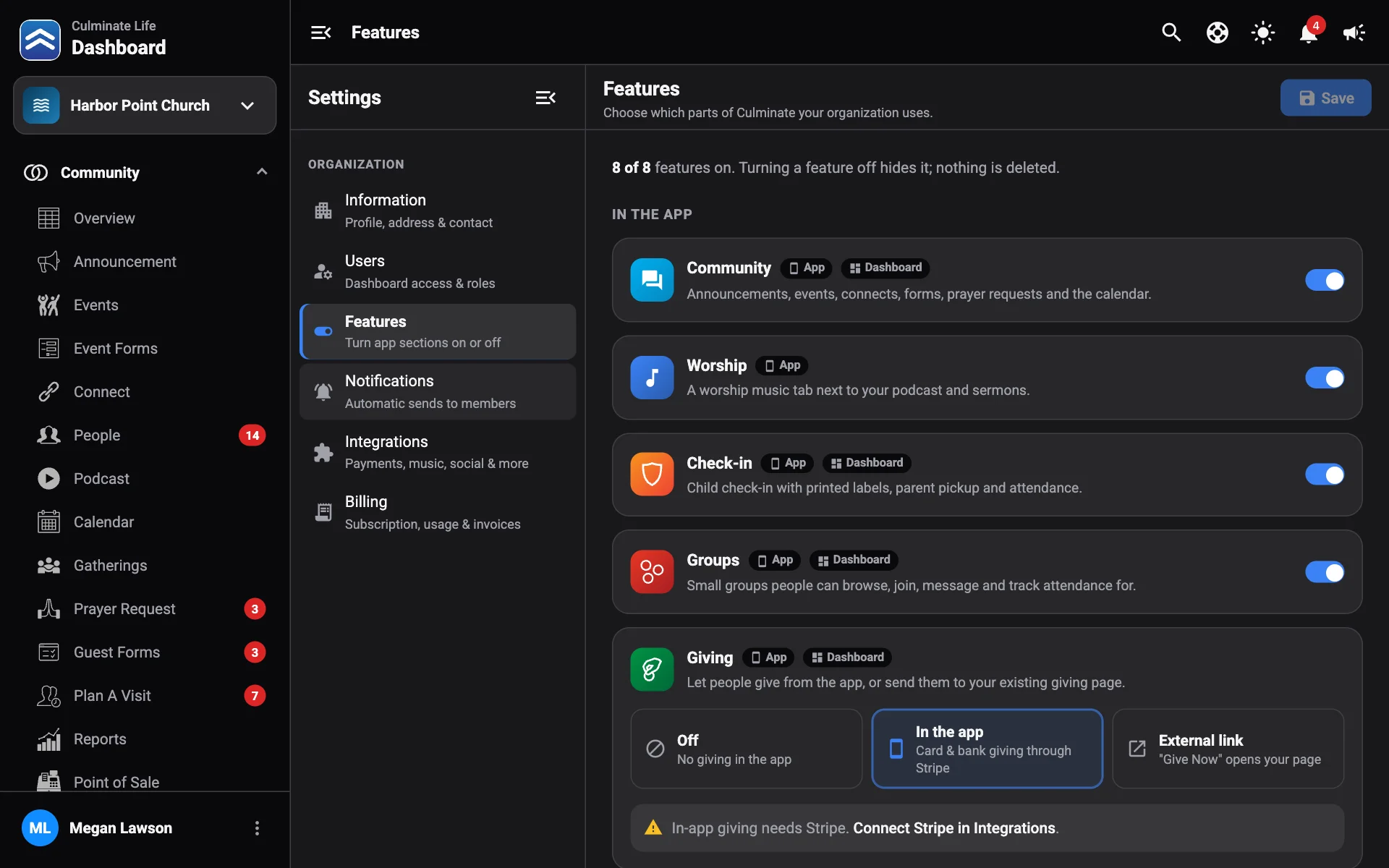Viewport: 1389px width, 868px height.
Task: Go to People in the sidebar
Action: point(145,435)
